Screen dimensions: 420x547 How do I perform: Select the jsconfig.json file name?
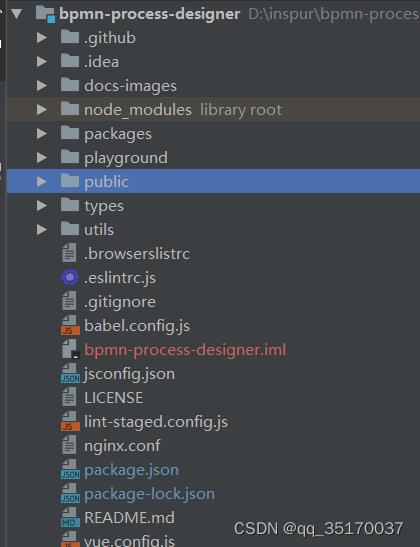click(129, 374)
